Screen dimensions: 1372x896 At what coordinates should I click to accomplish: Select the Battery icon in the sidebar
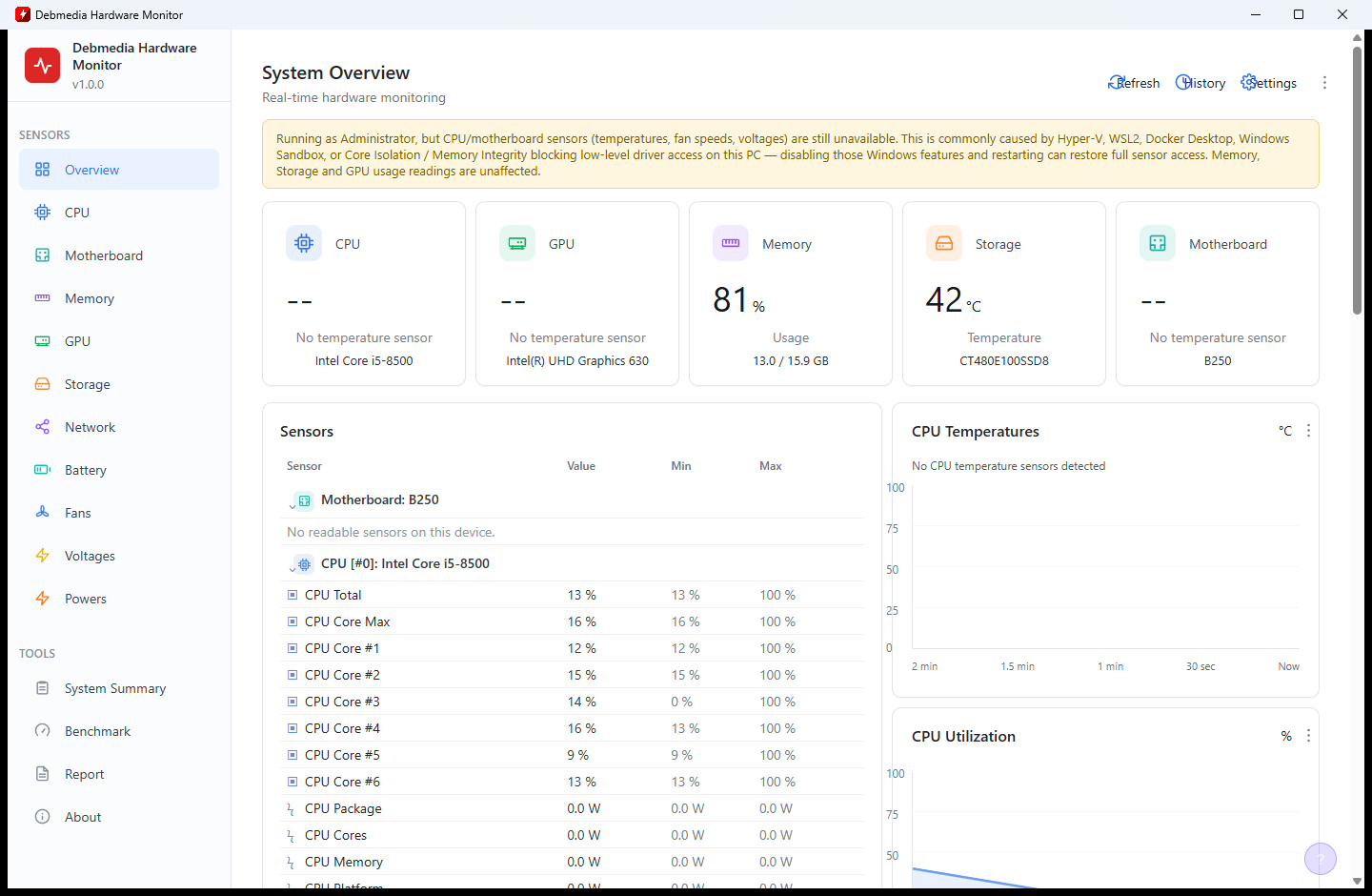tap(42, 470)
